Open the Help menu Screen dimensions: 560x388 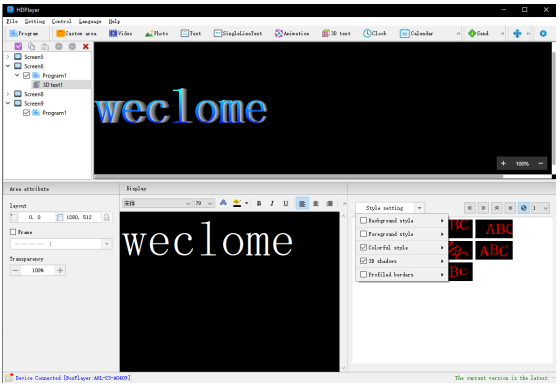pos(114,21)
